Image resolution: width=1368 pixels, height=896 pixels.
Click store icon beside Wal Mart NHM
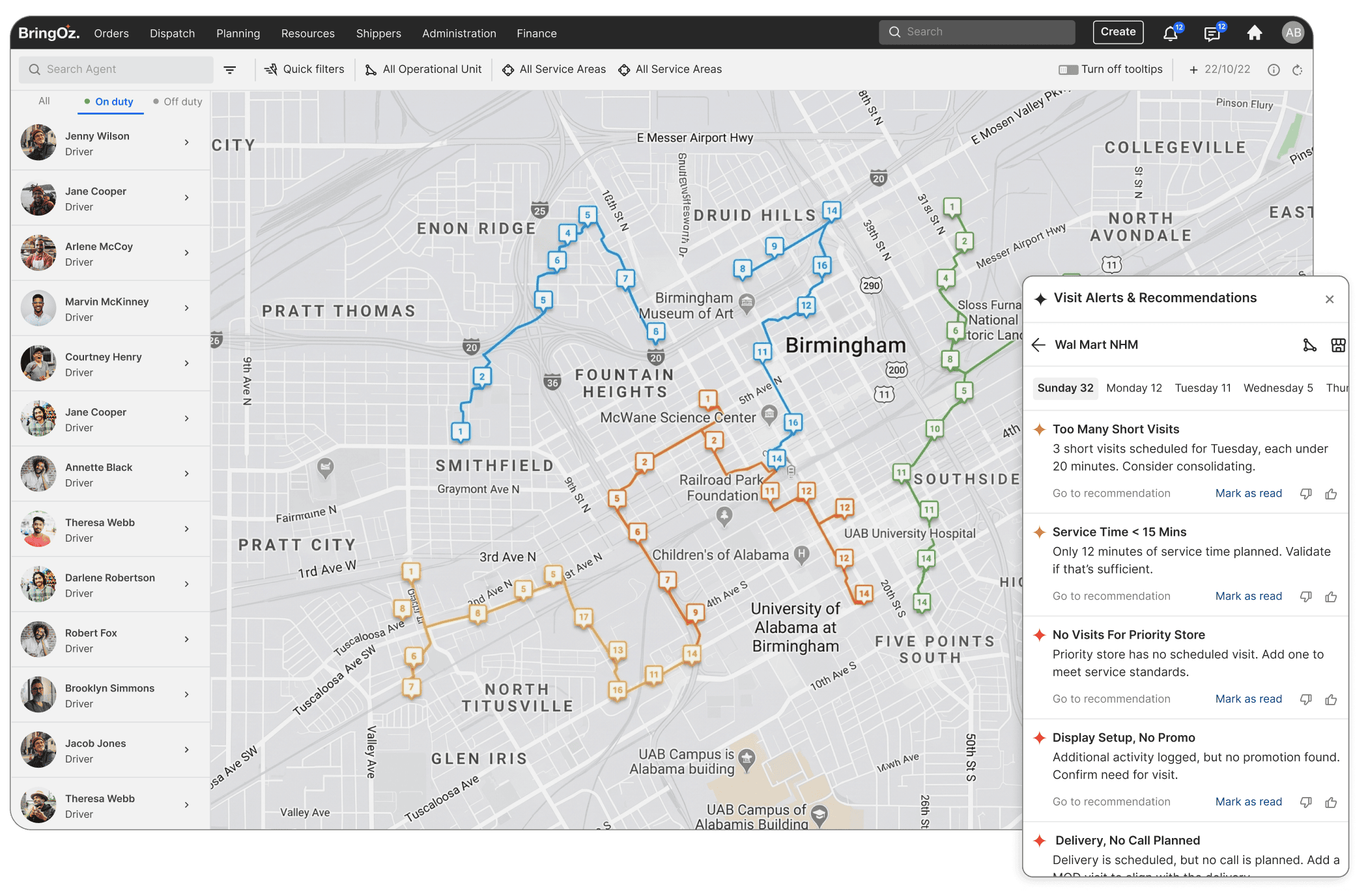(1338, 345)
